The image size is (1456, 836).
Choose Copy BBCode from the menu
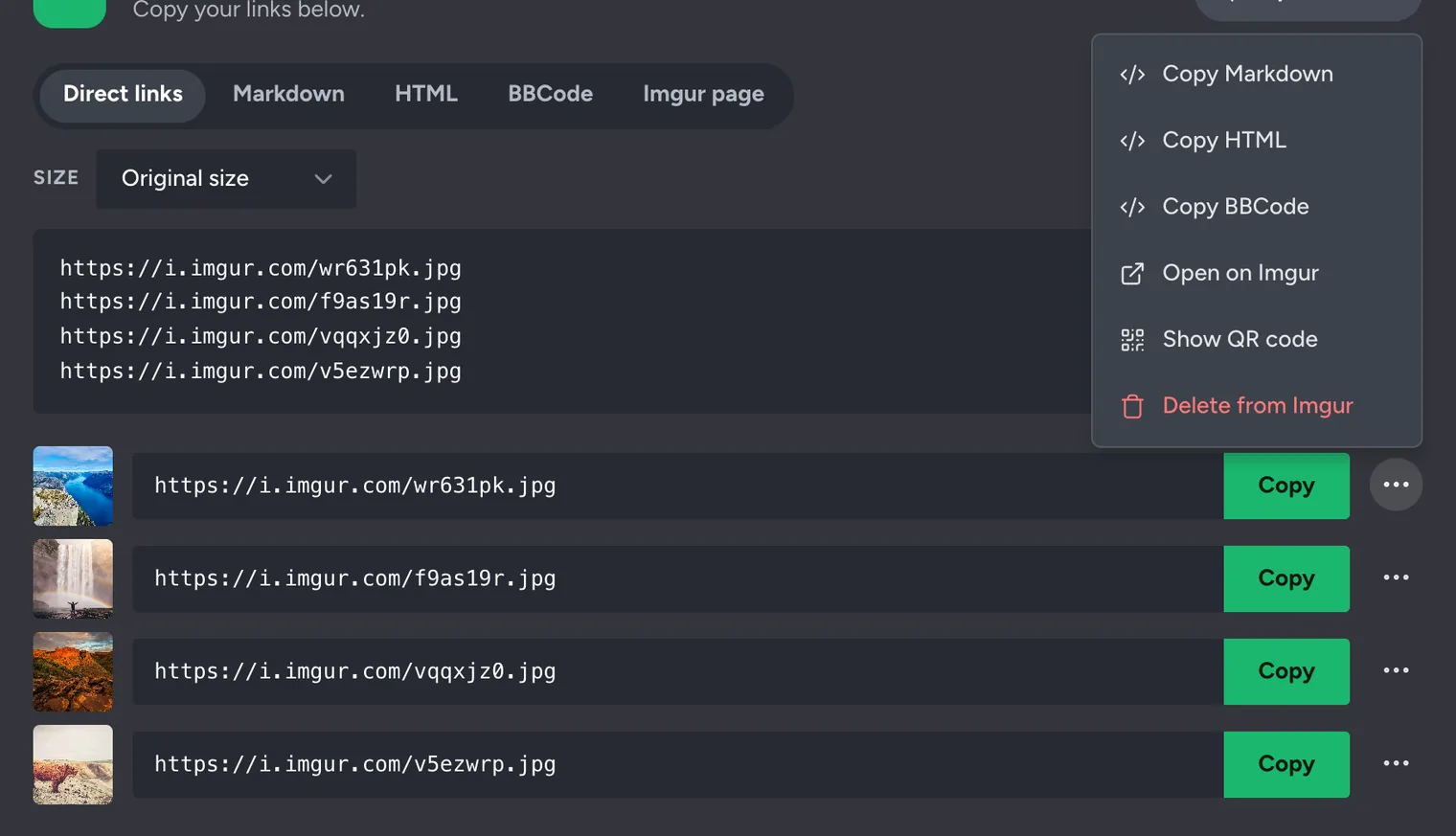click(1257, 206)
